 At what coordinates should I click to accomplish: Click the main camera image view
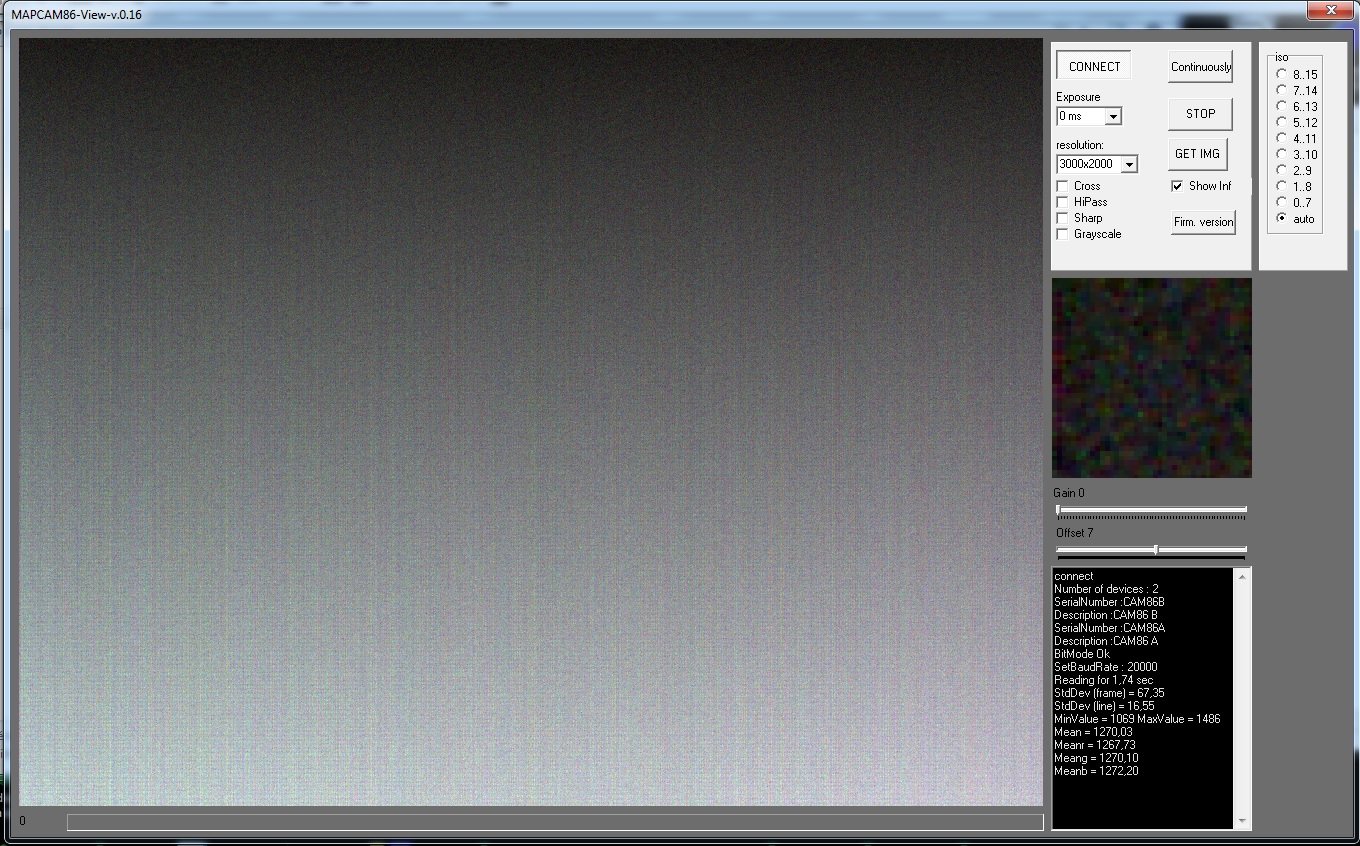[531, 422]
